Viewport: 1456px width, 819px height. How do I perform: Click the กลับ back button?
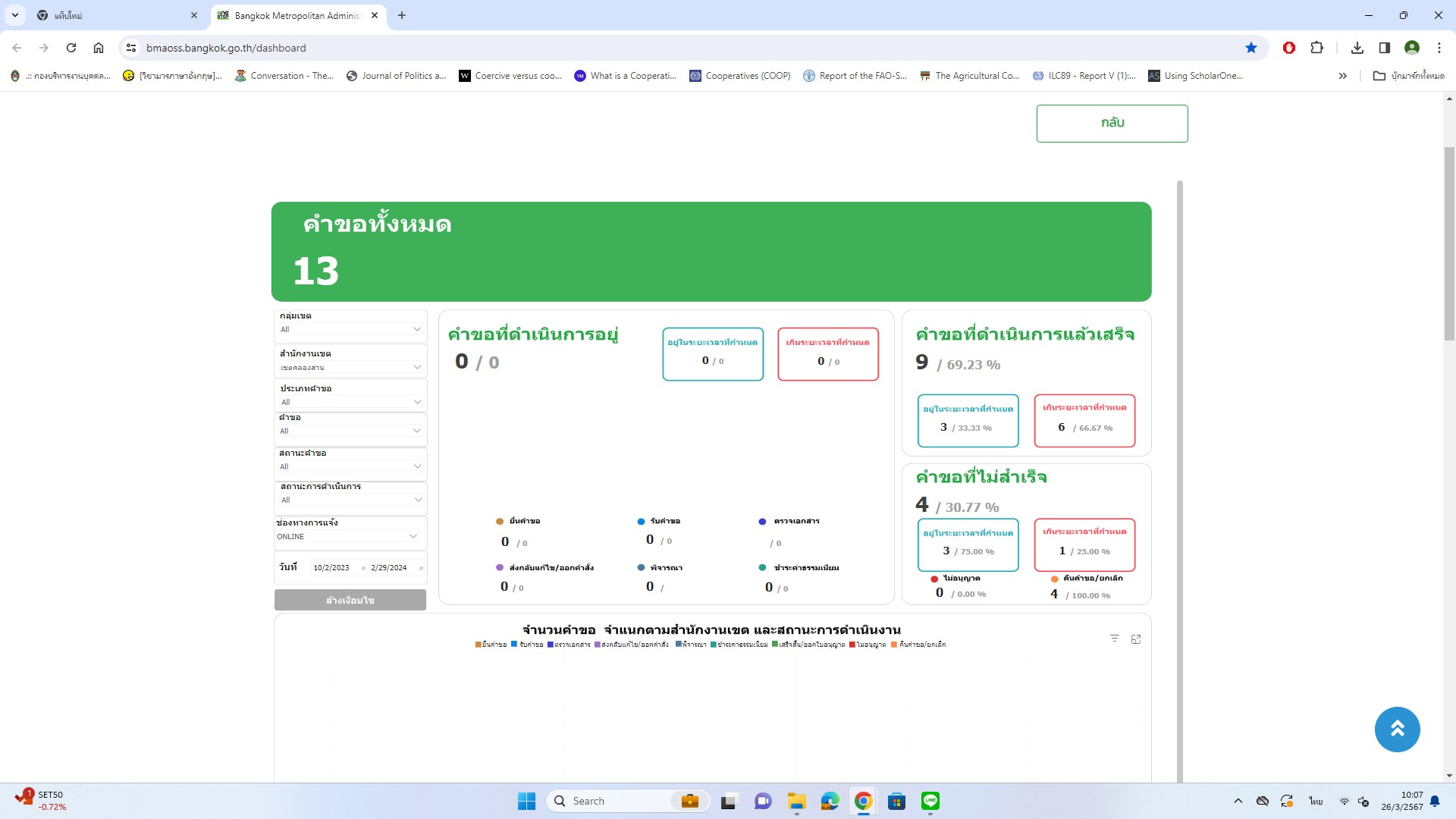click(1112, 123)
